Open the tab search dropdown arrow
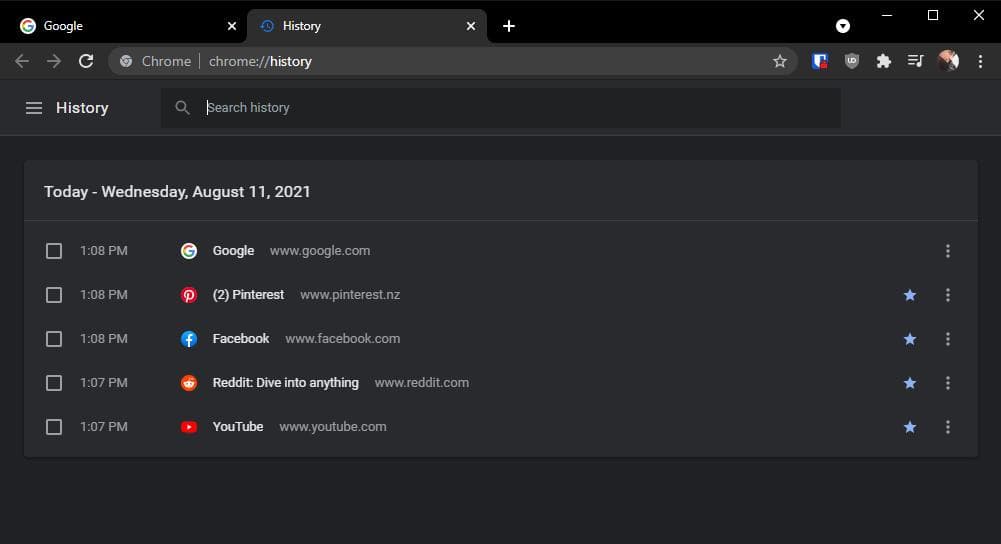 tap(843, 26)
